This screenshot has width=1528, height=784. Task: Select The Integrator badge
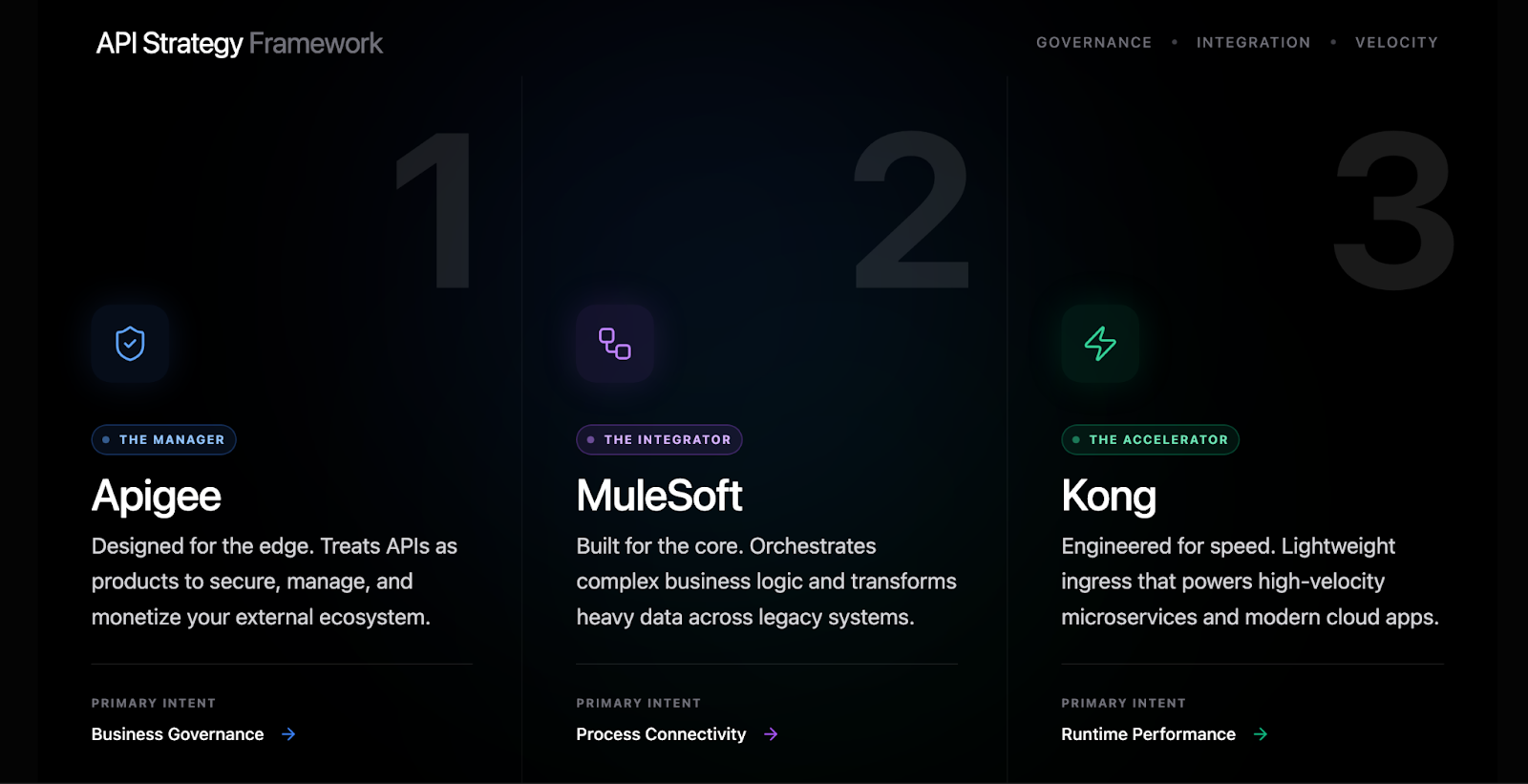pos(659,439)
